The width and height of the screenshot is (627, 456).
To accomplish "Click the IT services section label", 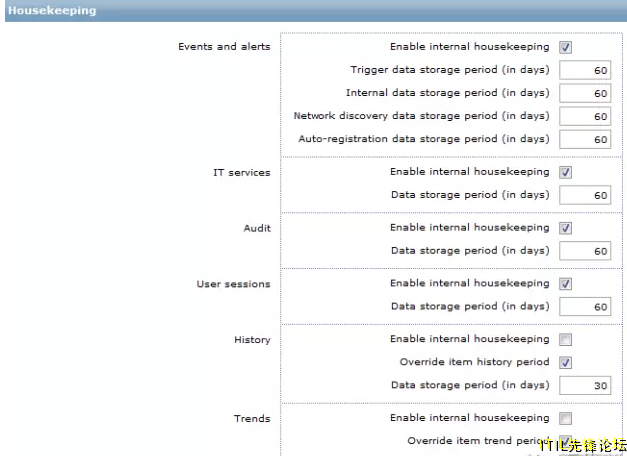I will pyautogui.click(x=242, y=172).
